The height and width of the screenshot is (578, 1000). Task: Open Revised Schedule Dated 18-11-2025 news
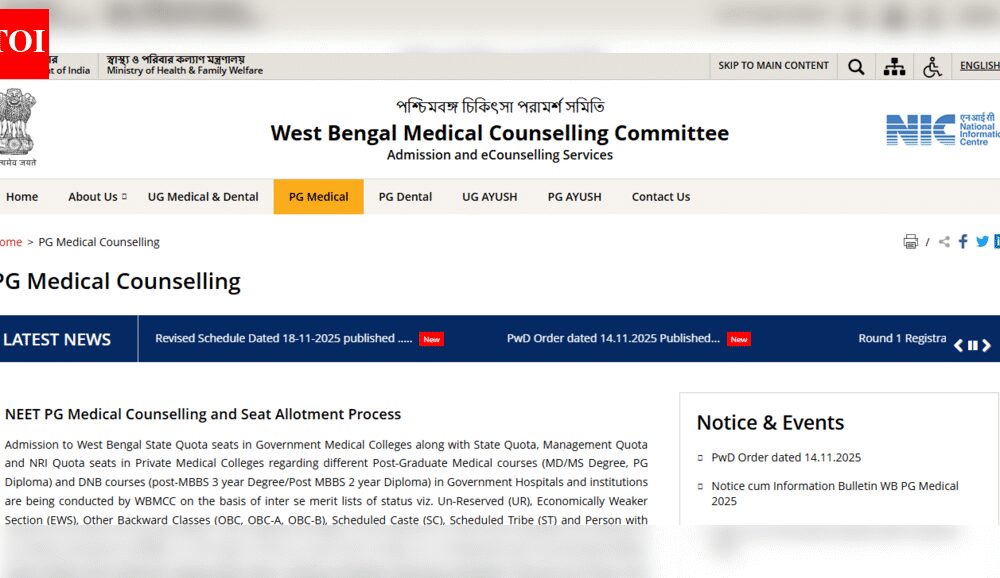283,339
